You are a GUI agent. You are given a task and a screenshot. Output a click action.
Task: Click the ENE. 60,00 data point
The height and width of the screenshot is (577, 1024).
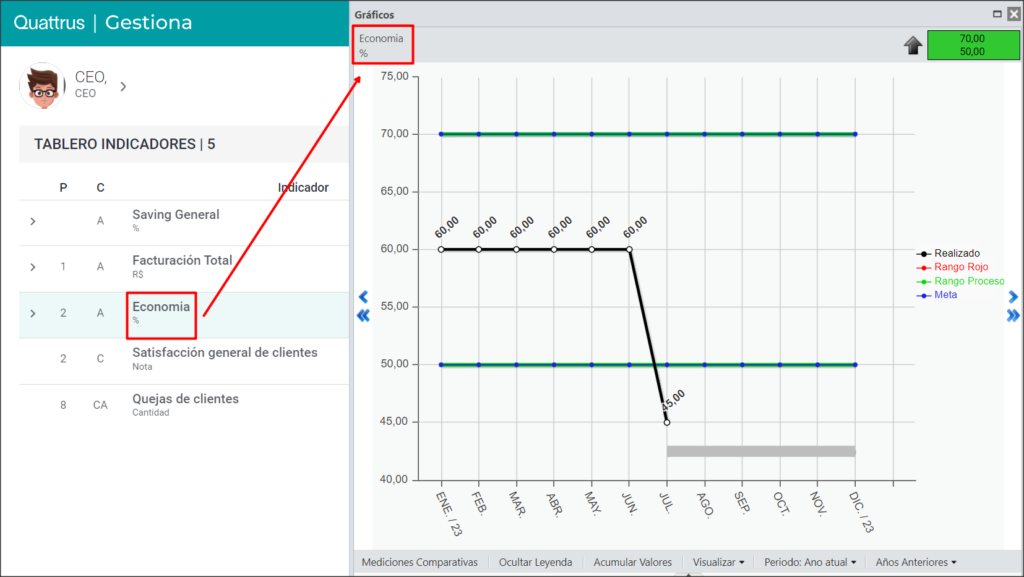[441, 249]
